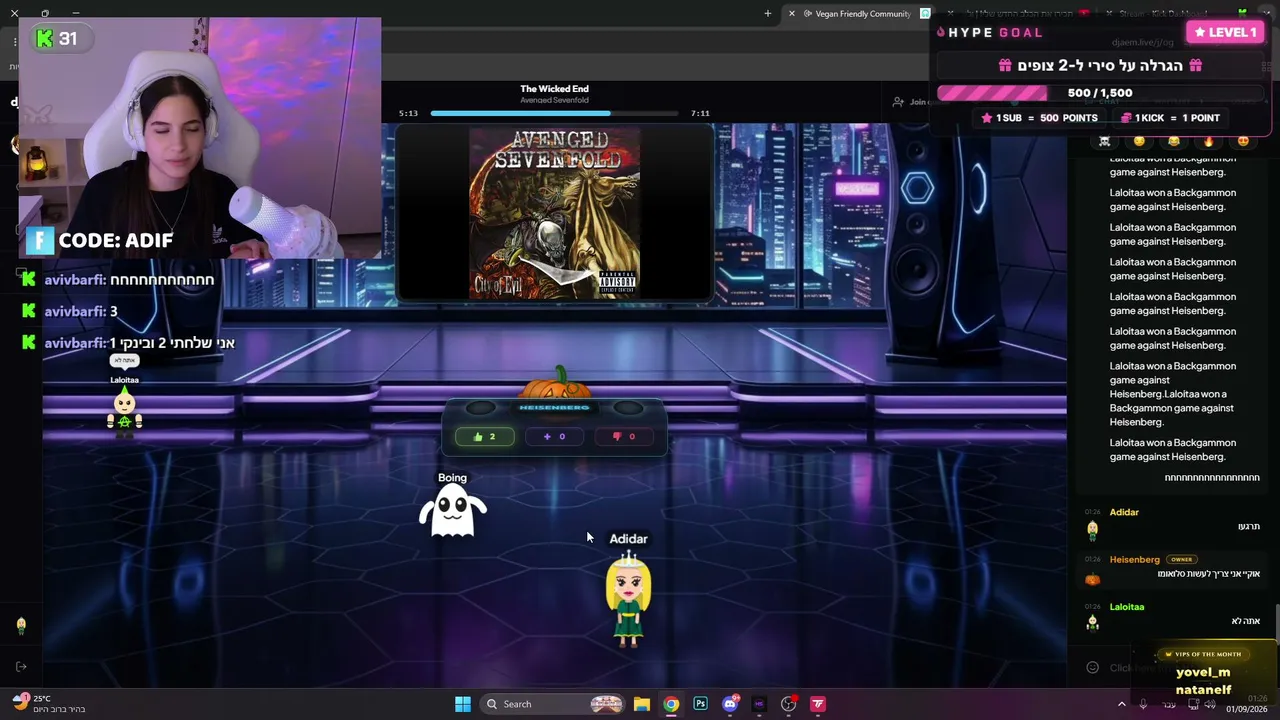The image size is (1280, 720).
Task: Show hidden system tray icons
Action: coord(1121,704)
